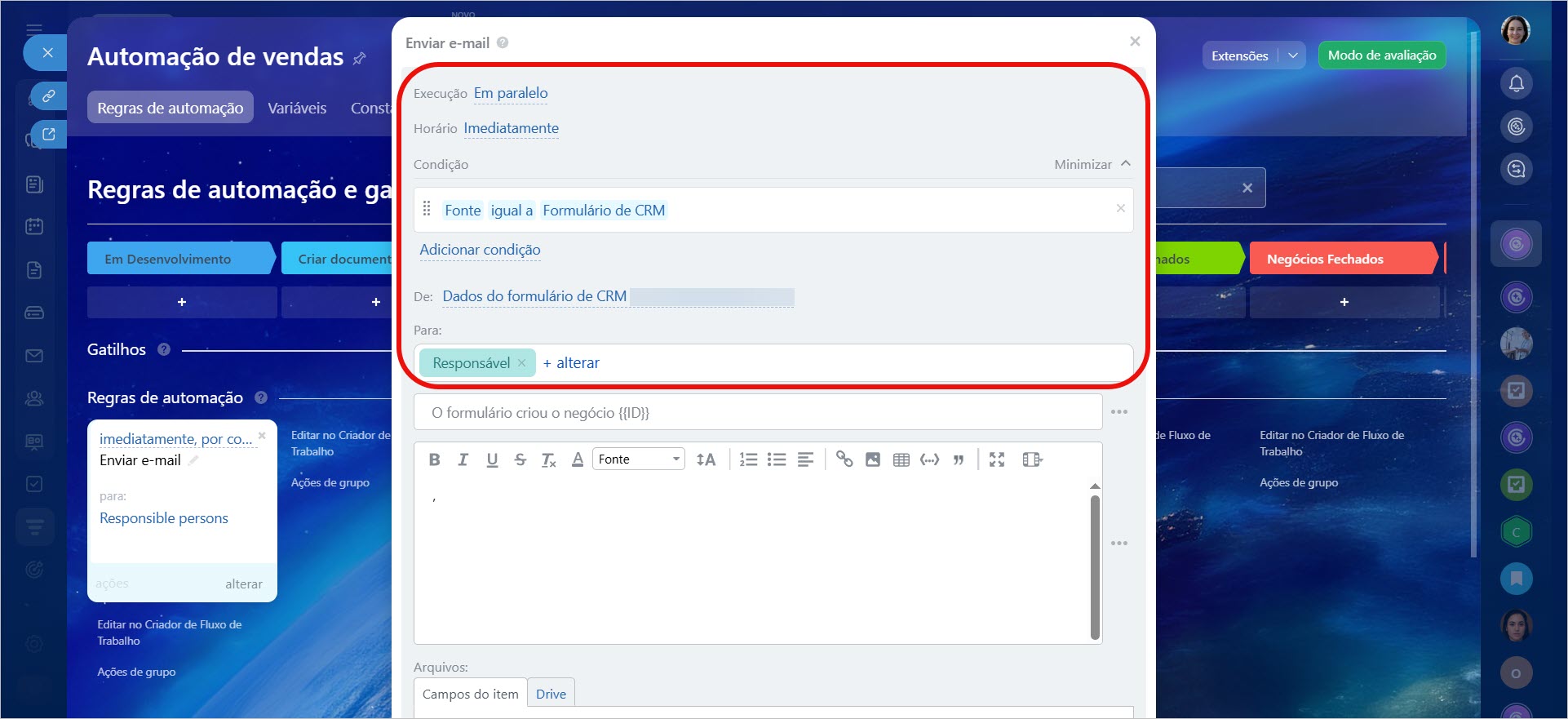The image size is (1568, 719).
Task: Open the notifications bell in the right sidebar
Action: tap(1516, 83)
